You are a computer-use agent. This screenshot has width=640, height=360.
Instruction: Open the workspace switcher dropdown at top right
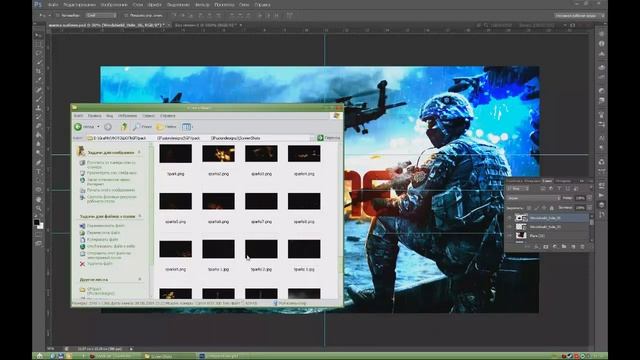point(580,16)
